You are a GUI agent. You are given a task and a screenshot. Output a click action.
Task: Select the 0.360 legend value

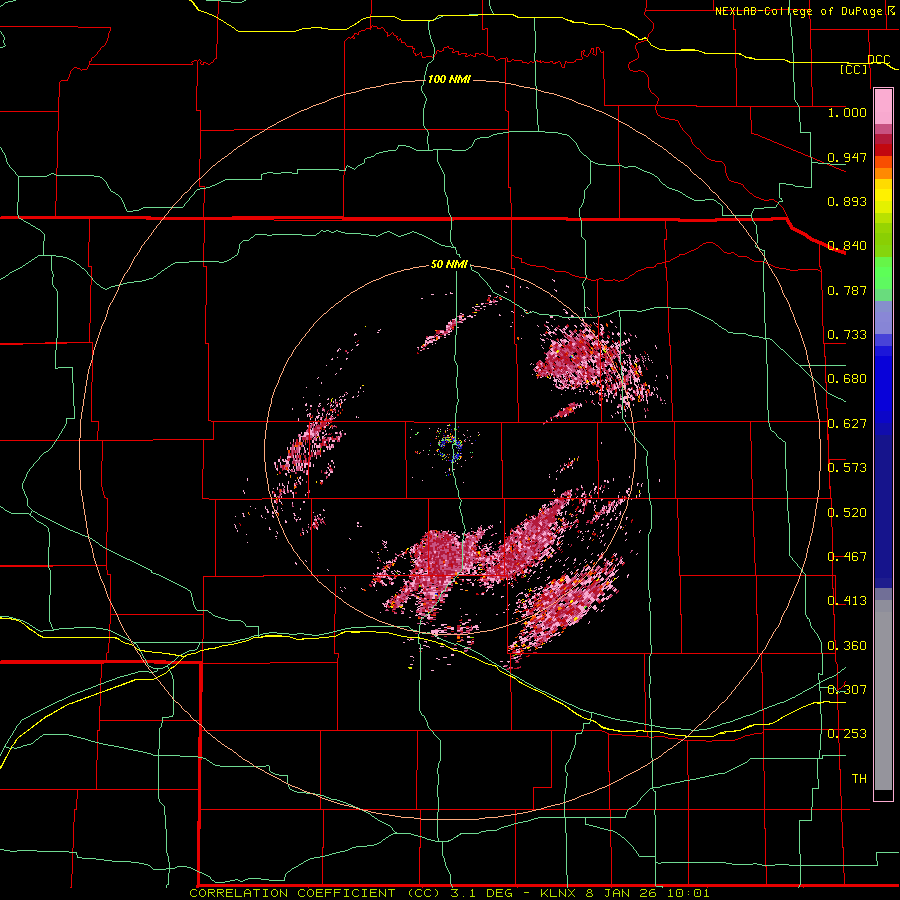[x=847, y=646]
